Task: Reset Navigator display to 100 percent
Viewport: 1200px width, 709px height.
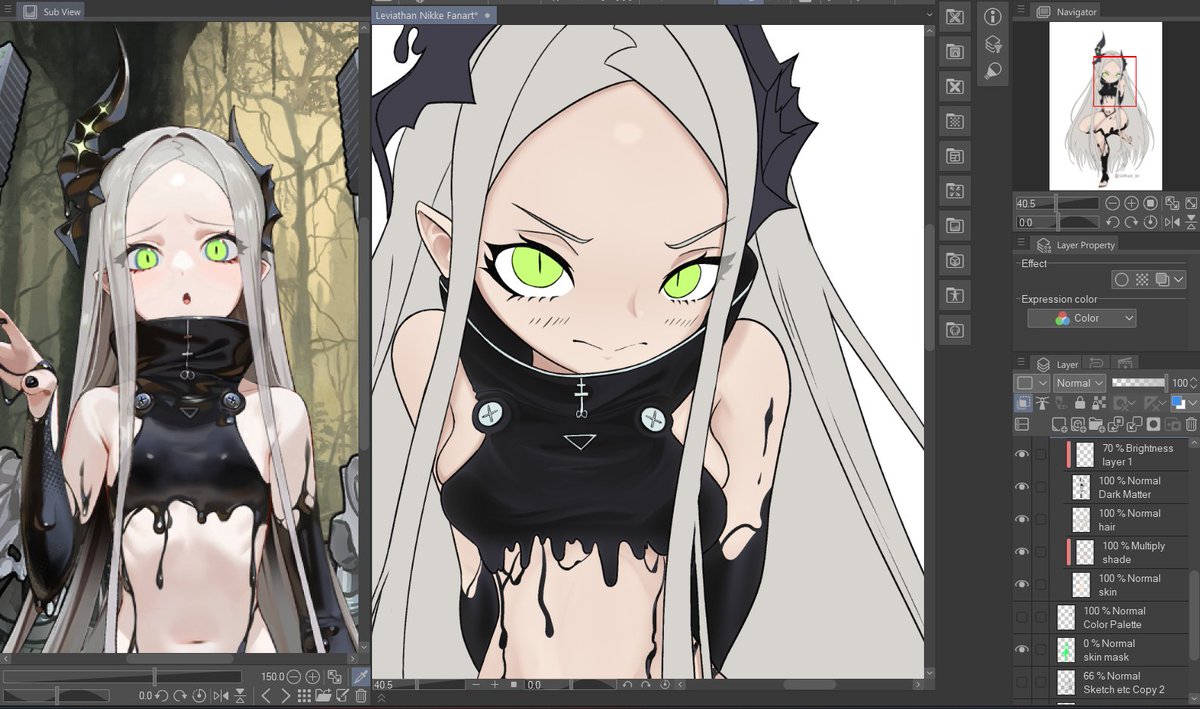Action: click(1150, 203)
